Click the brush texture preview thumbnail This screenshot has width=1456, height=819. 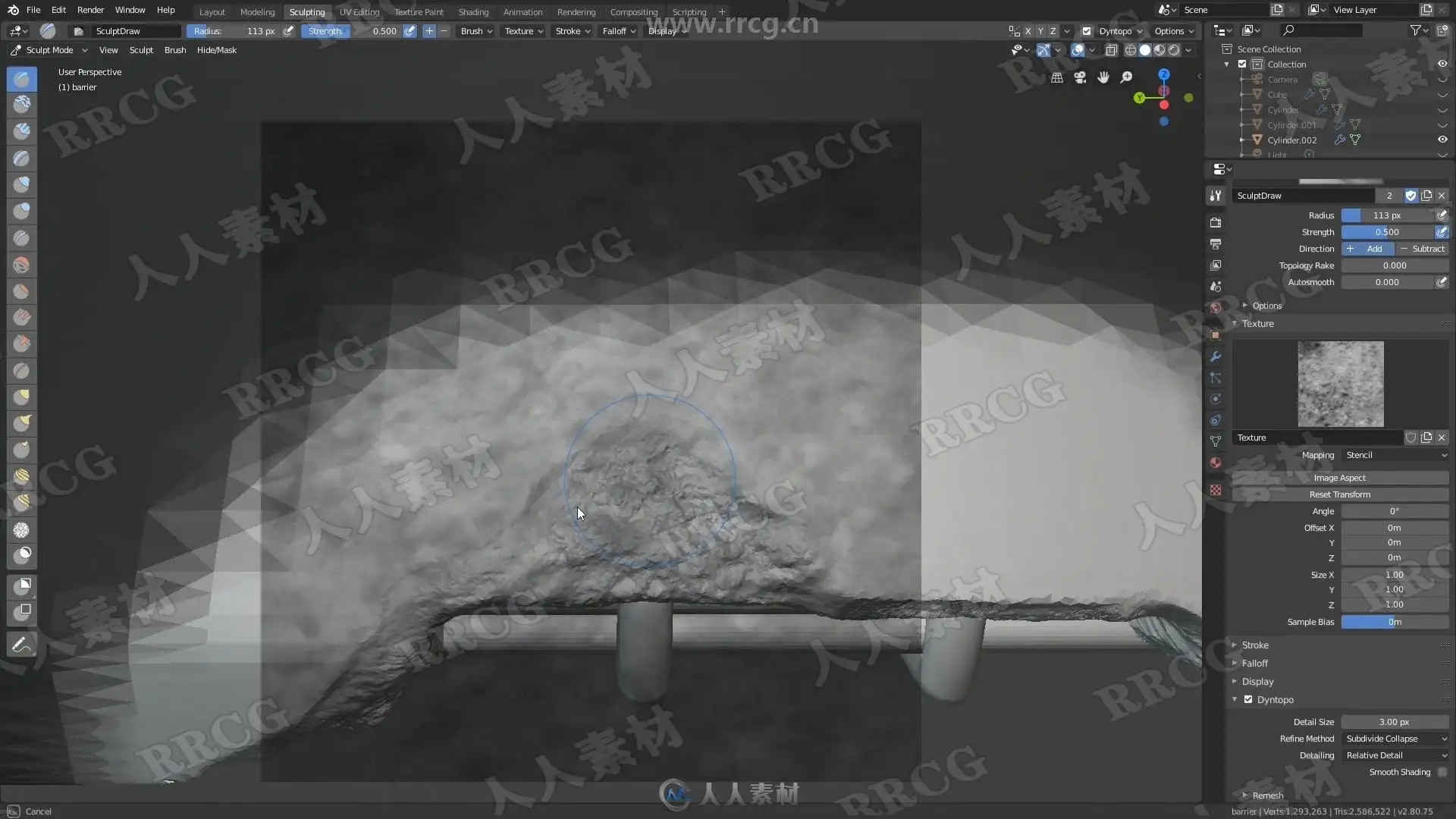[1340, 384]
